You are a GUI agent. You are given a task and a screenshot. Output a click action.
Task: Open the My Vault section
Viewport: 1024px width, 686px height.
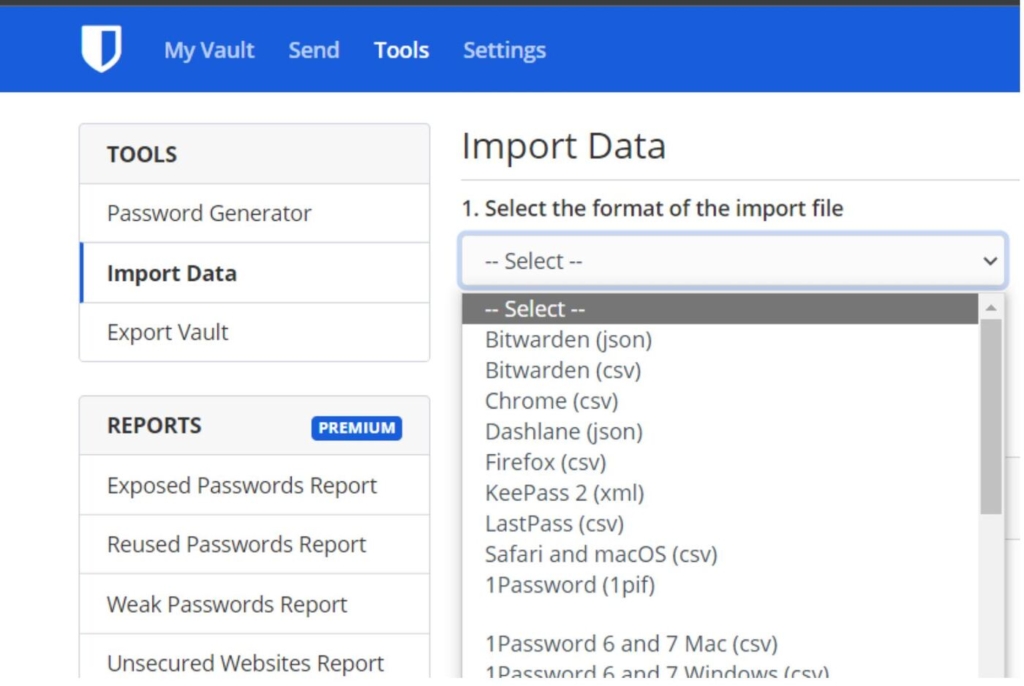[208, 50]
